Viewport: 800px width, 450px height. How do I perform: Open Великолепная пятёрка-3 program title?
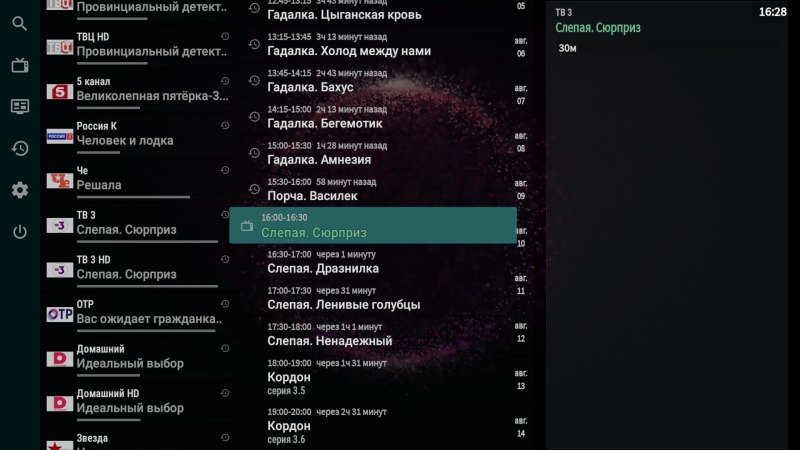tap(153, 96)
